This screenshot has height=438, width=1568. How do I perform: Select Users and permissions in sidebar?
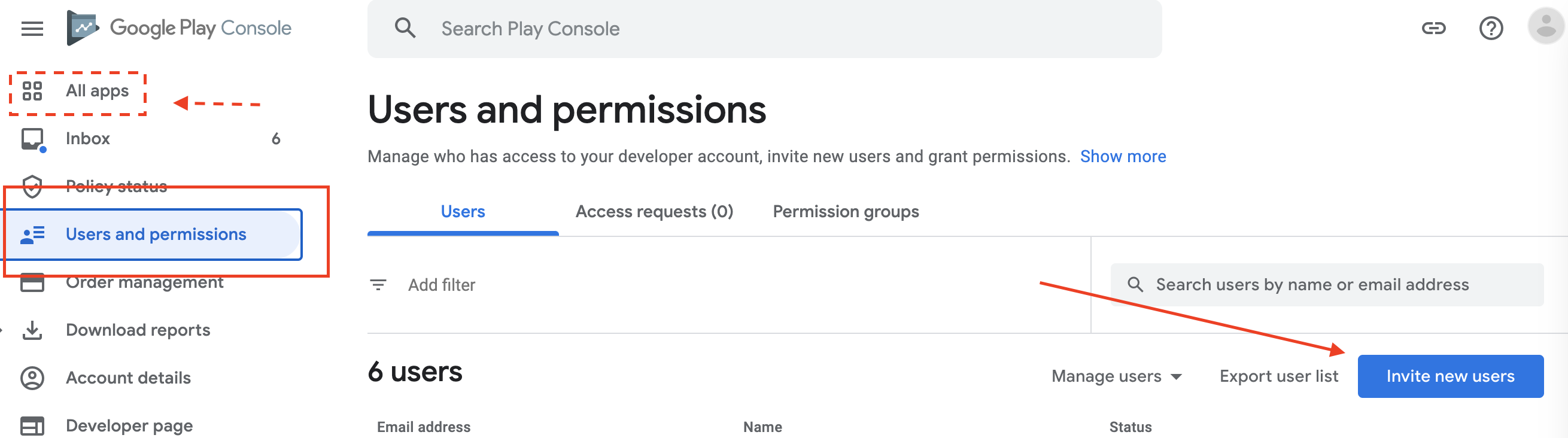[152, 235]
